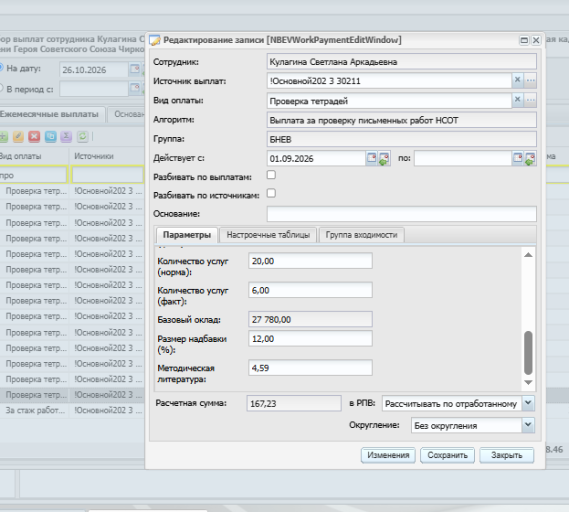Screen dimensions: 569x512
Task: Click the empty по date field
Action: (x=463, y=159)
